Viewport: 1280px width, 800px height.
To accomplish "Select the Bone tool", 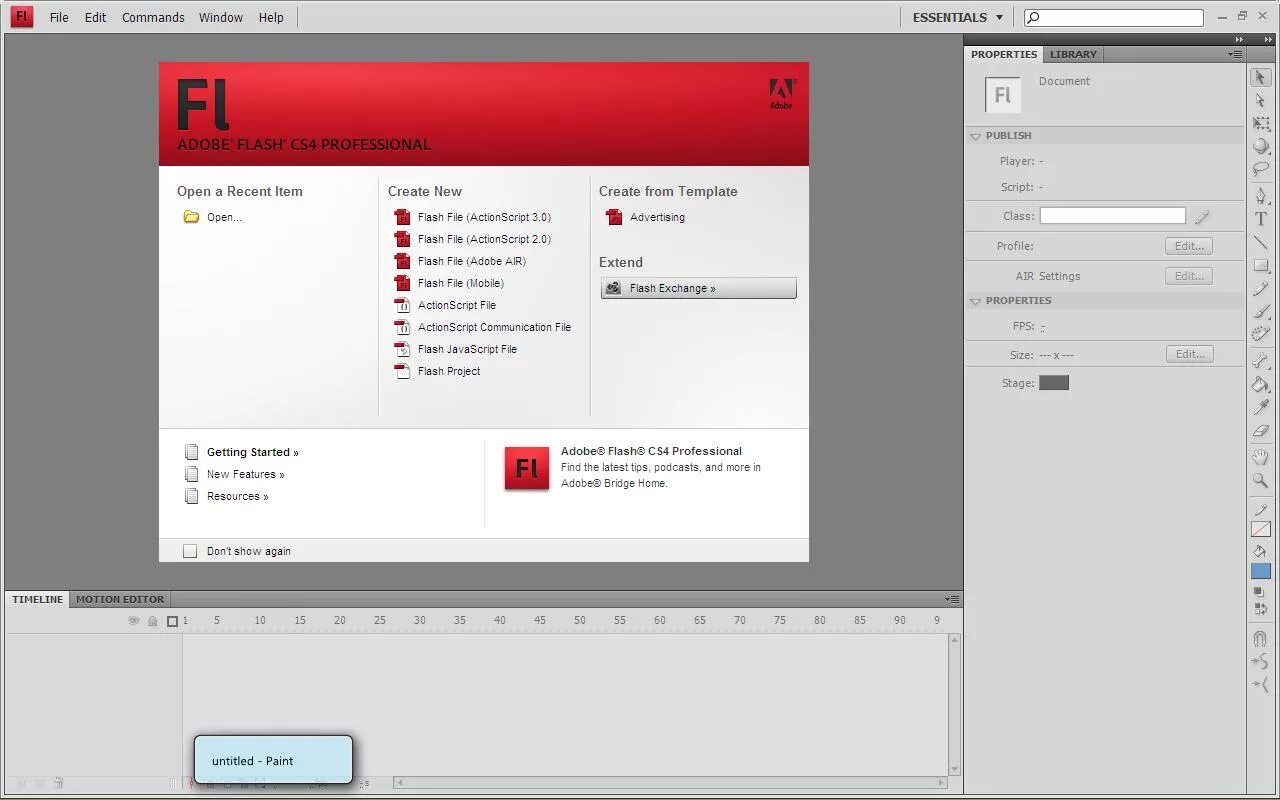I will pyautogui.click(x=1260, y=361).
